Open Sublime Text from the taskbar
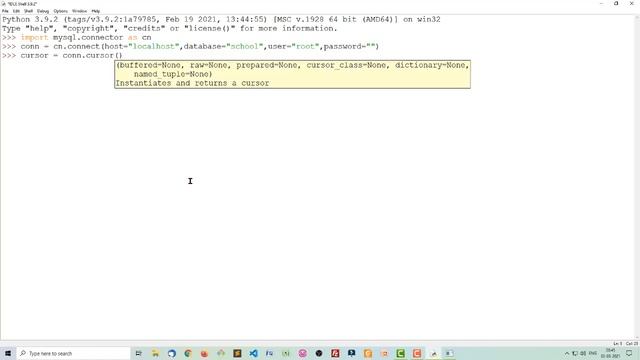 (237, 353)
